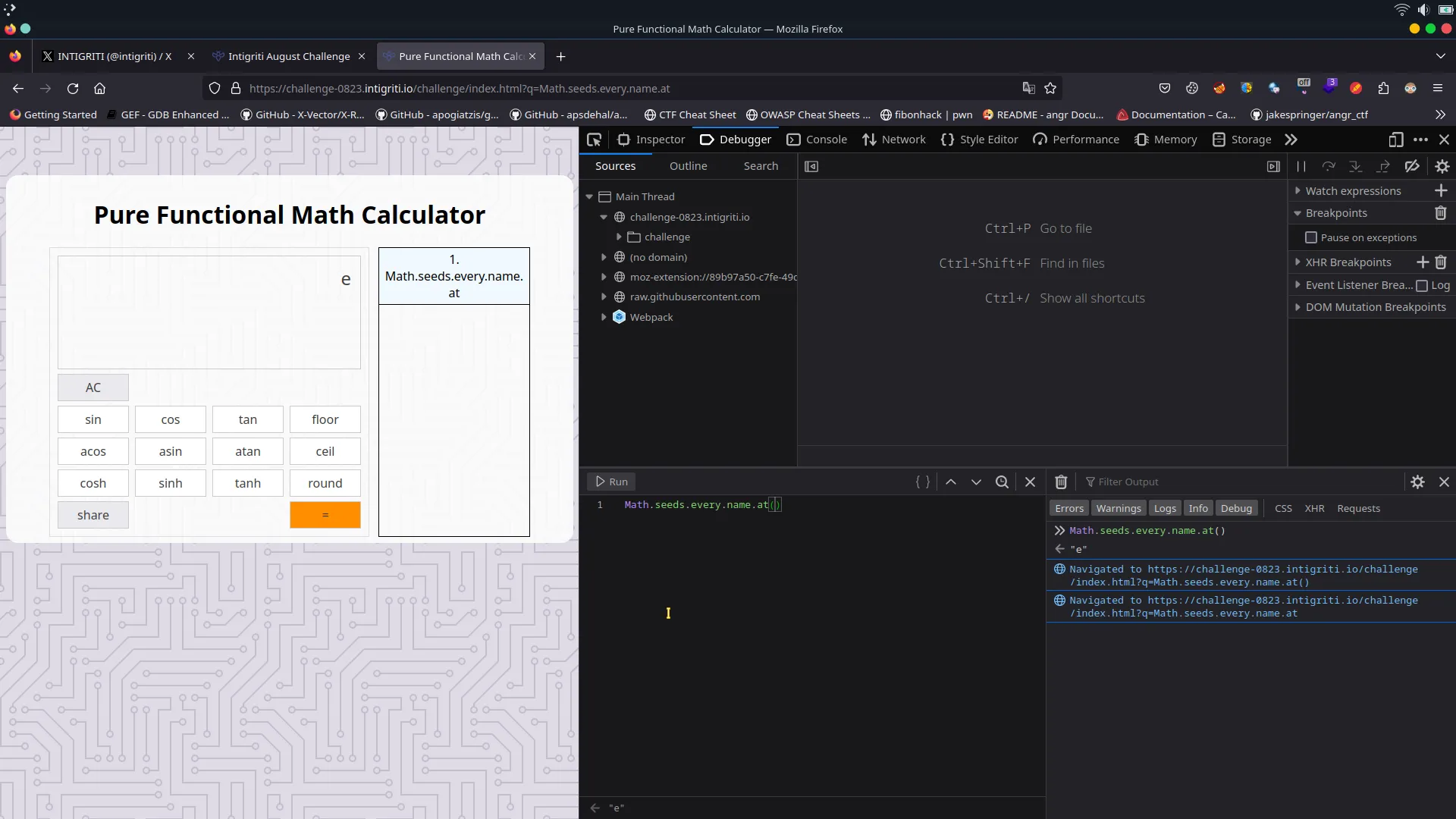Image resolution: width=1456 pixels, height=819 pixels.
Task: Go to next expression in history
Action: 976,482
